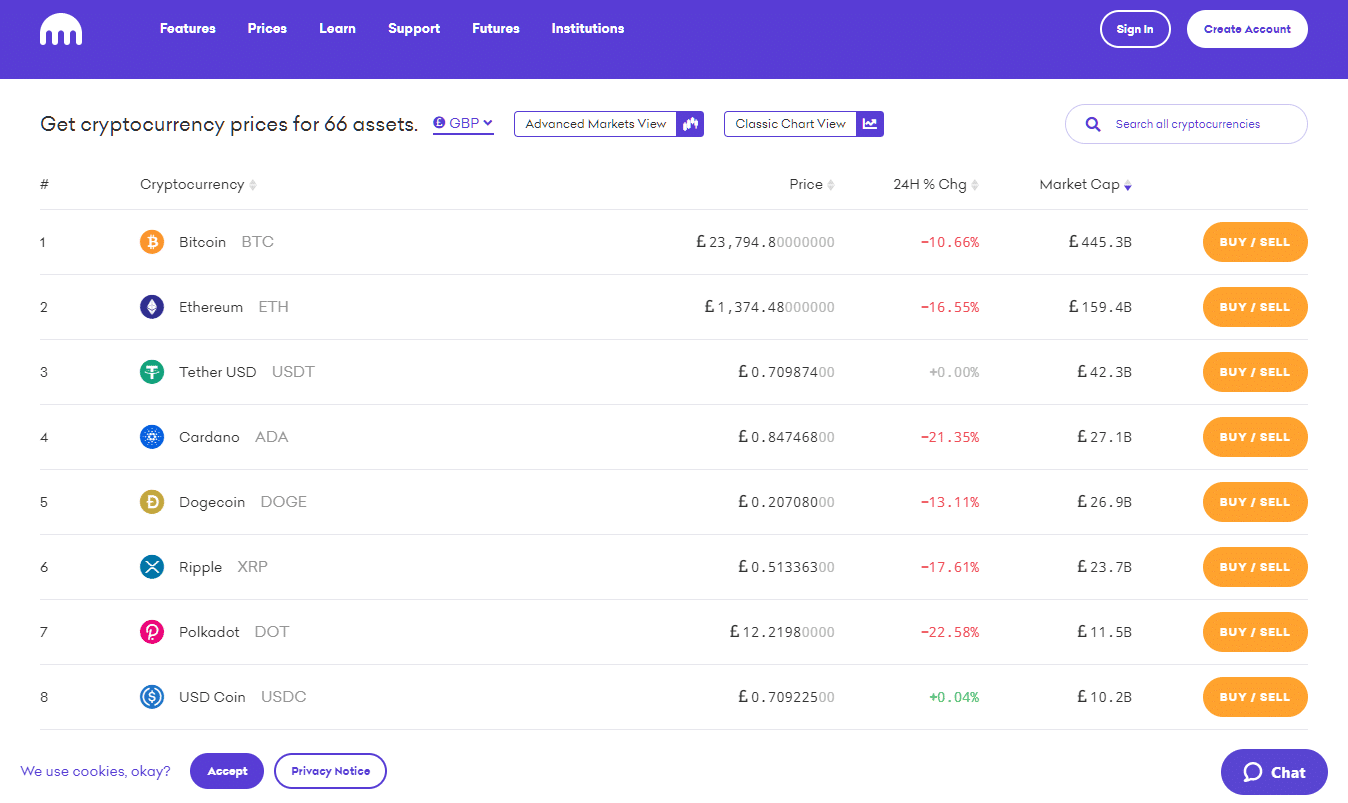Click the Bitcoin name link
Viewport: 1348px width, 803px height.
tap(202, 242)
